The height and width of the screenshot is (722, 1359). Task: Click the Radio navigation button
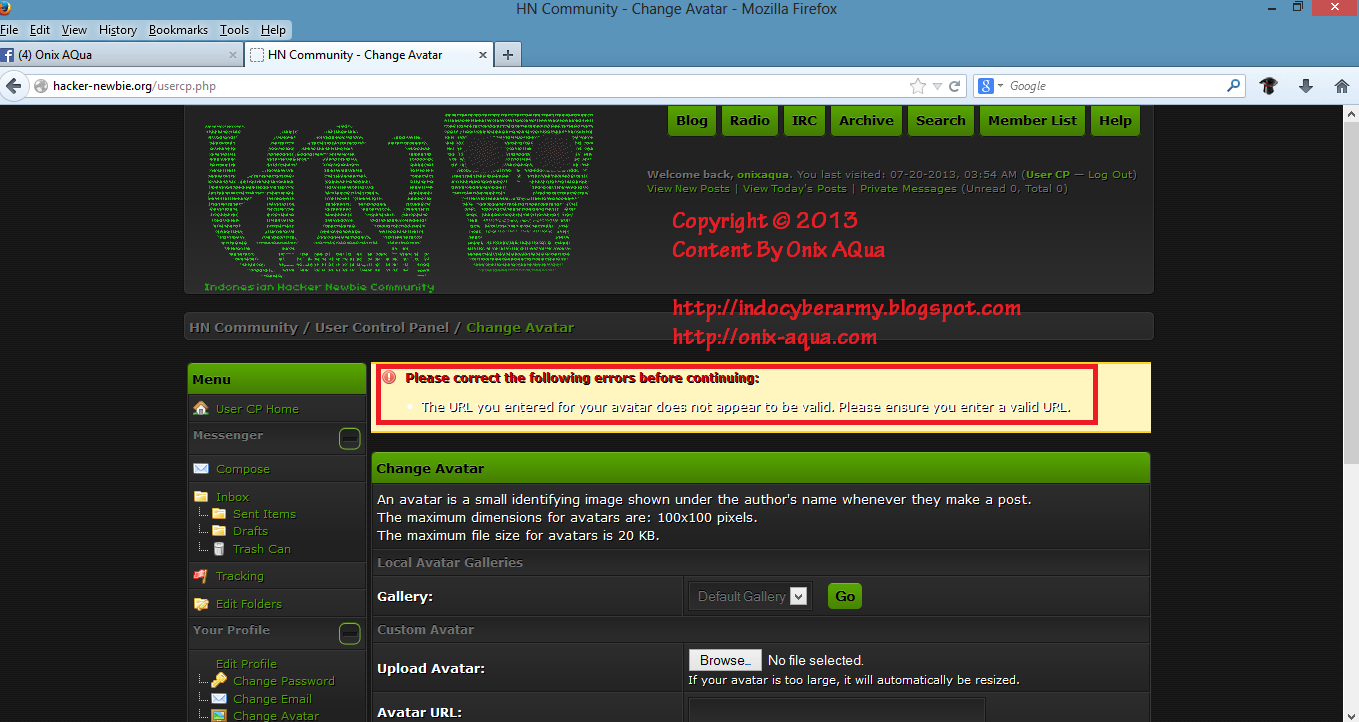pos(750,120)
